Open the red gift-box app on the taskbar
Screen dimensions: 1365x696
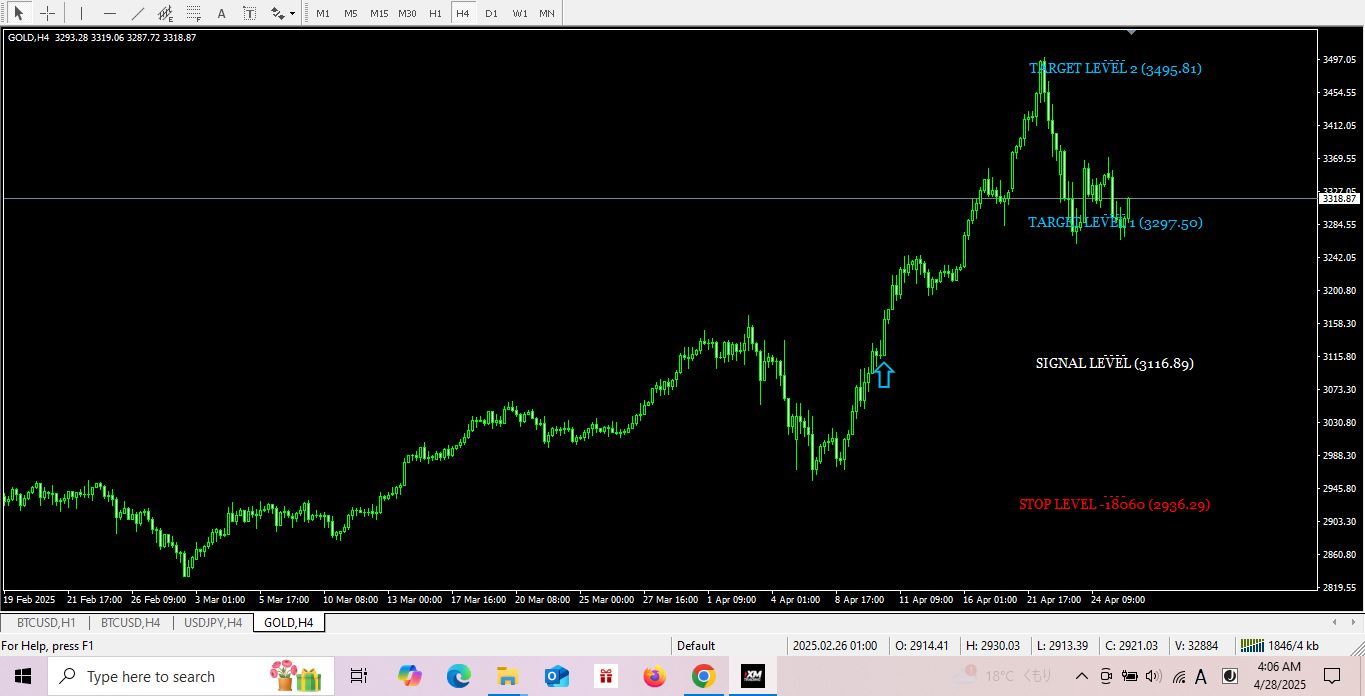pos(605,676)
